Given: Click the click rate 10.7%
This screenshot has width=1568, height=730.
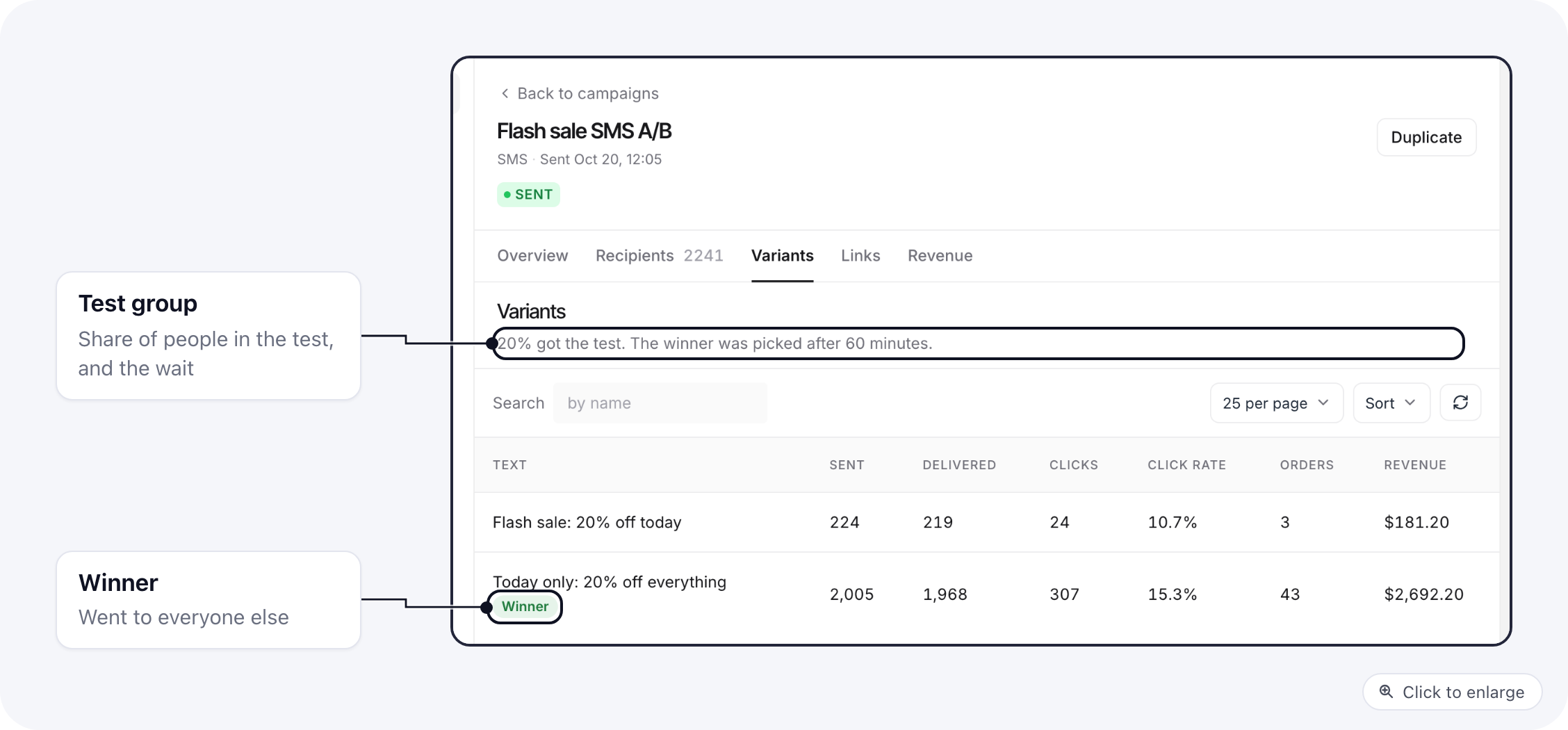Looking at the screenshot, I should 1173,522.
